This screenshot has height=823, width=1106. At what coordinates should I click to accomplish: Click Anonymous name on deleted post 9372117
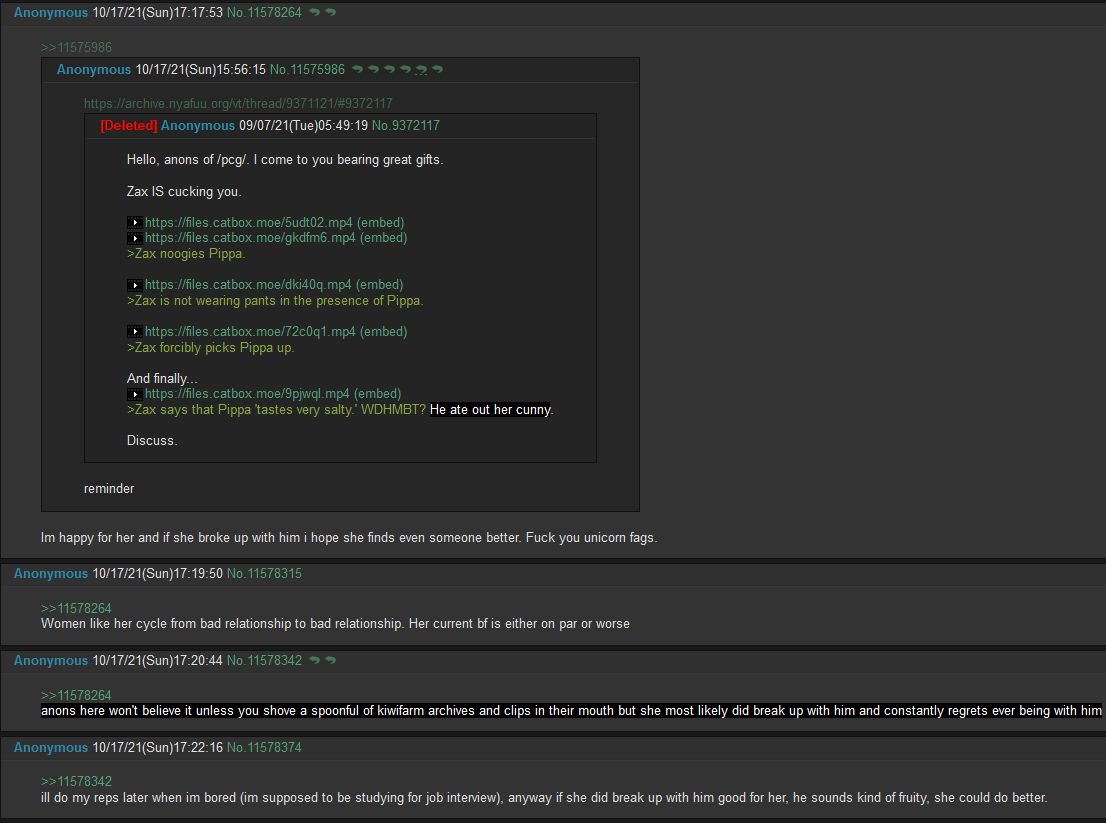(198, 126)
